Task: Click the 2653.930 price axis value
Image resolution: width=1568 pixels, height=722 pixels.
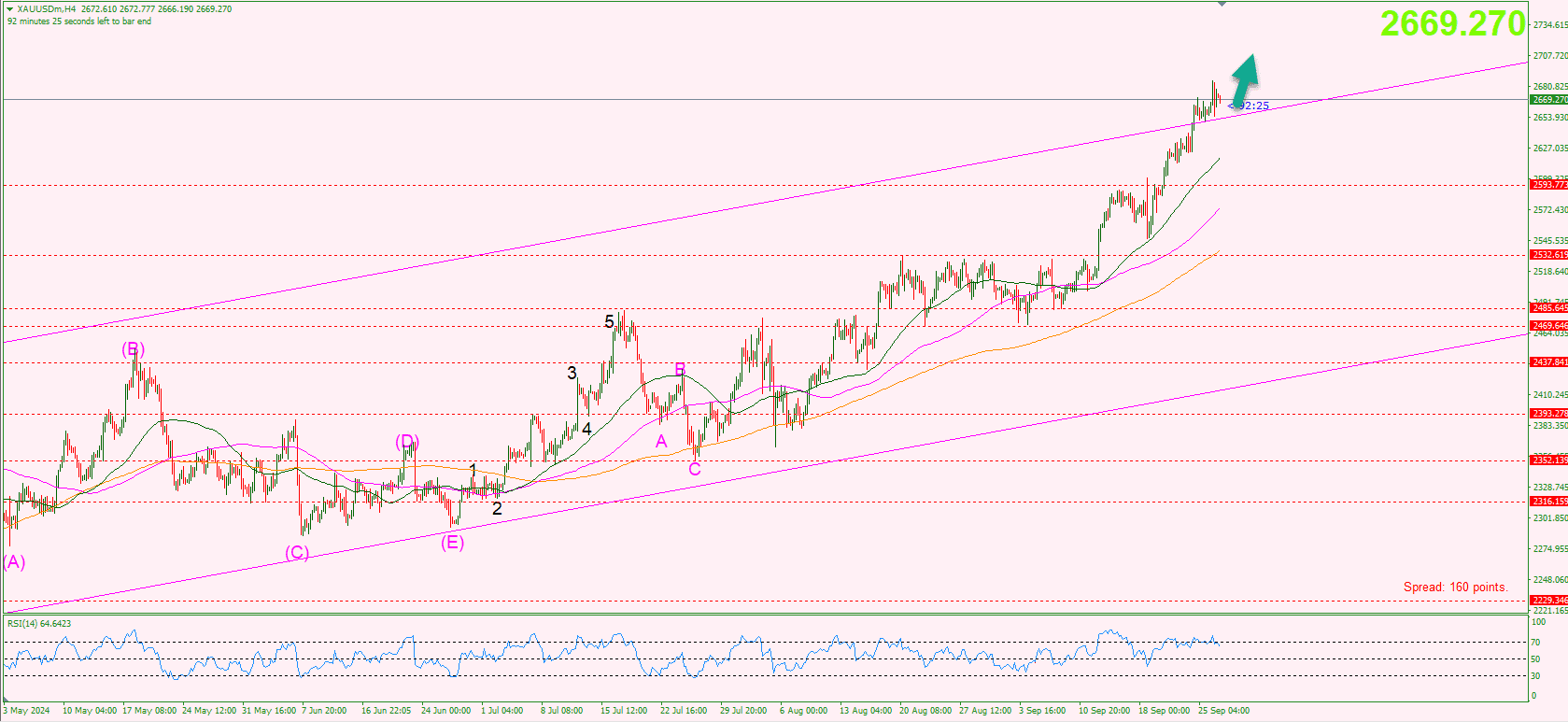Action: tap(1550, 118)
